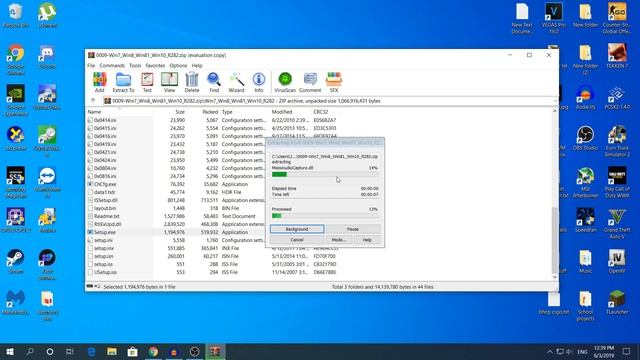640x360 pixels.
Task: Open the uTorrent desktop icon
Action: (47, 16)
